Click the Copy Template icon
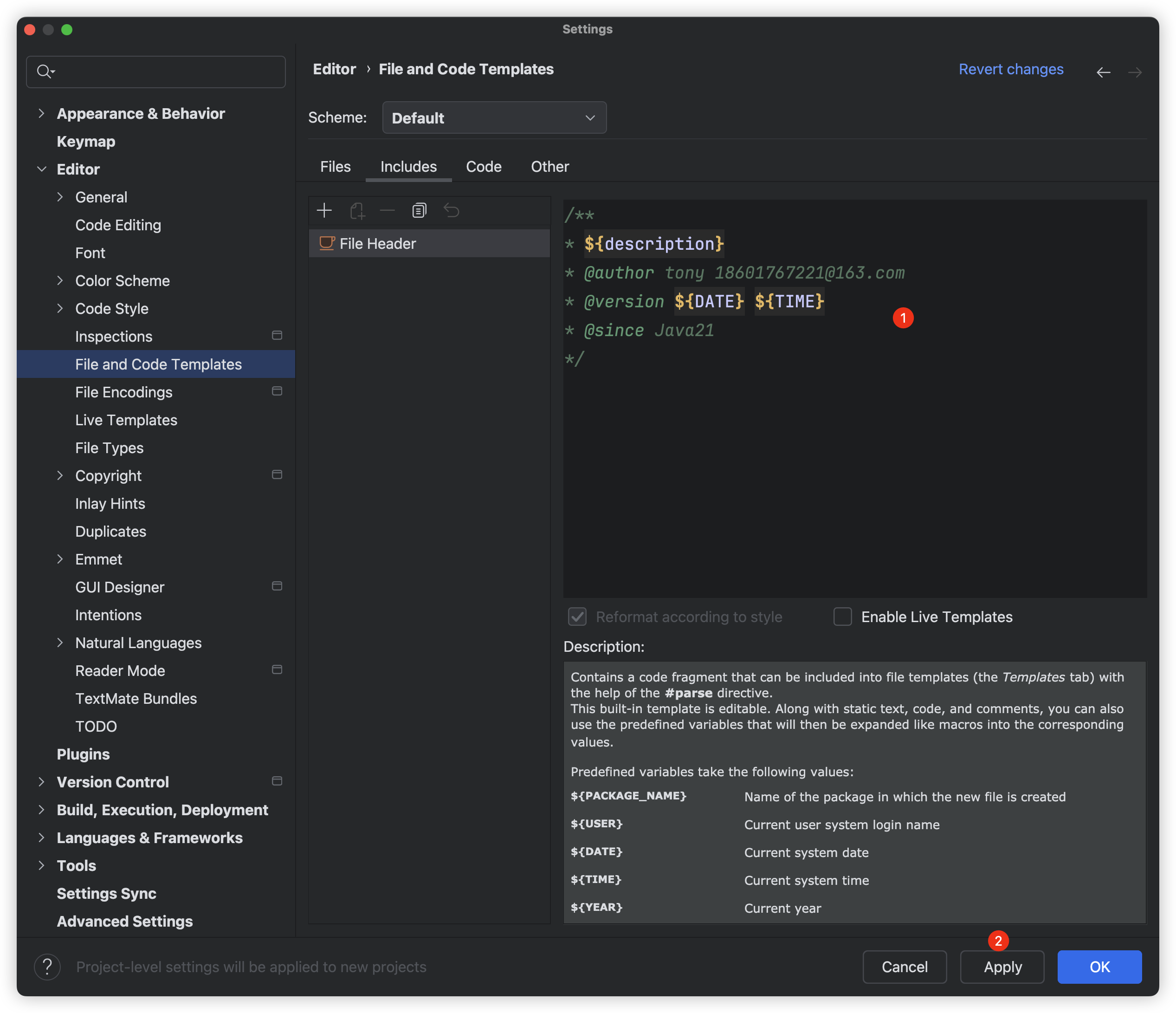Screen dimensions: 1176x1013 click(419, 211)
